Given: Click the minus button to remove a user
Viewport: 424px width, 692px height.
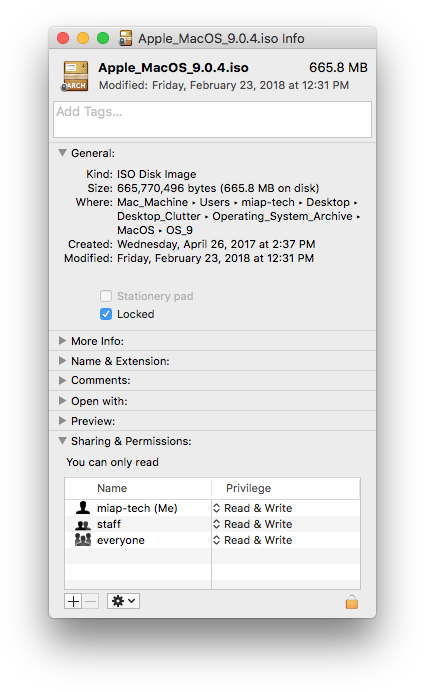Looking at the screenshot, I should 90,601.
